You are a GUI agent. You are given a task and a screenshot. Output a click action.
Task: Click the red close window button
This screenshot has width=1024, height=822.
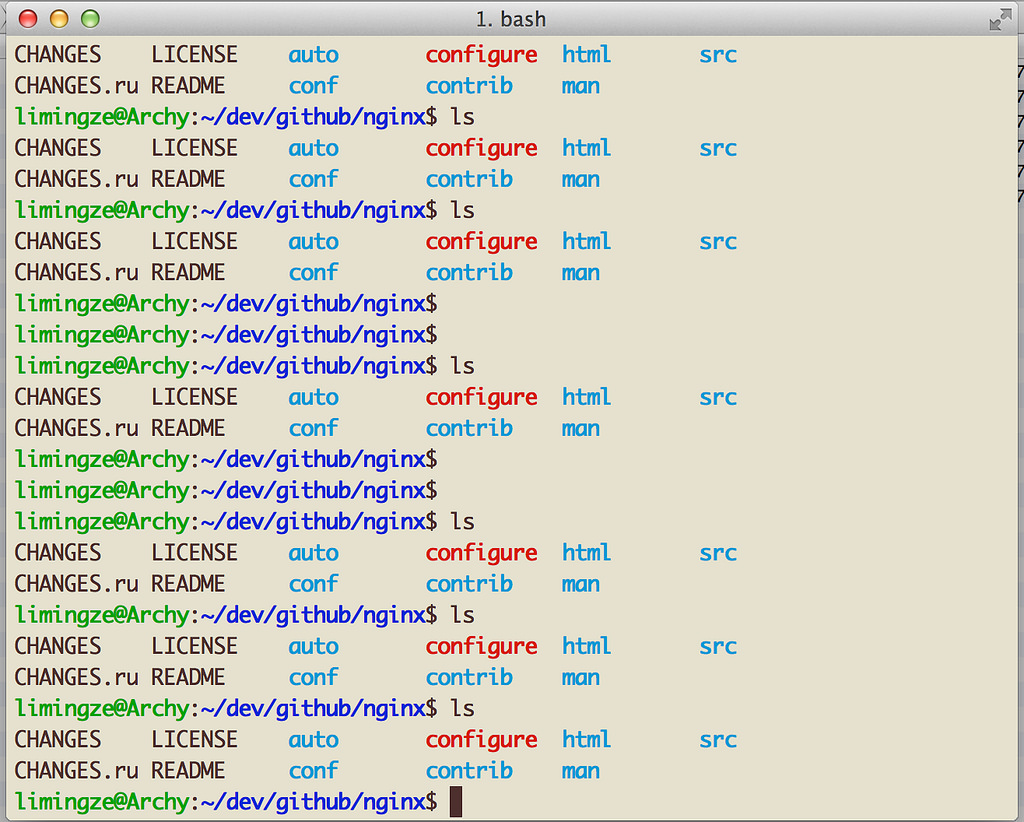click(28, 19)
